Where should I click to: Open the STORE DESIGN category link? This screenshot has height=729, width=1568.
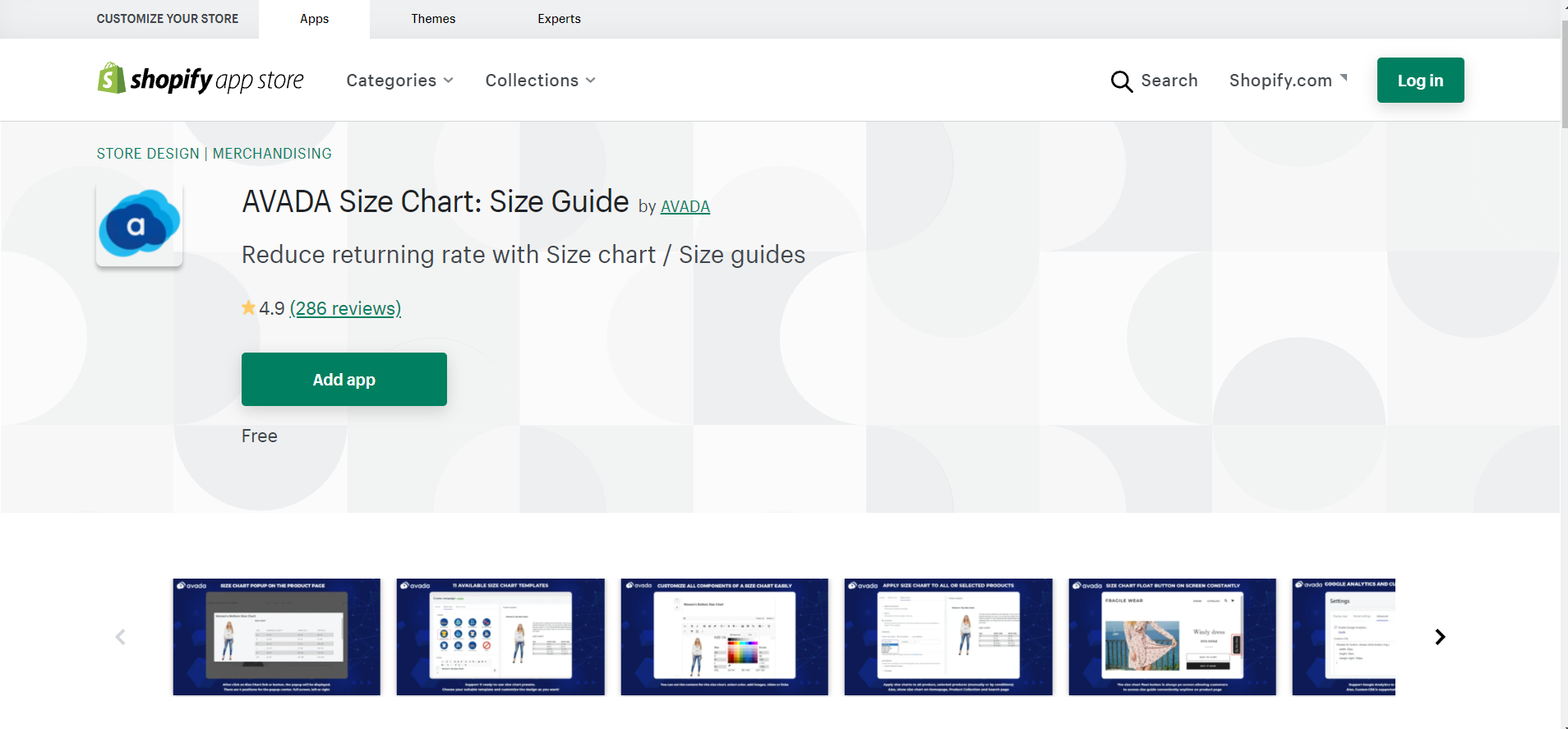(148, 154)
